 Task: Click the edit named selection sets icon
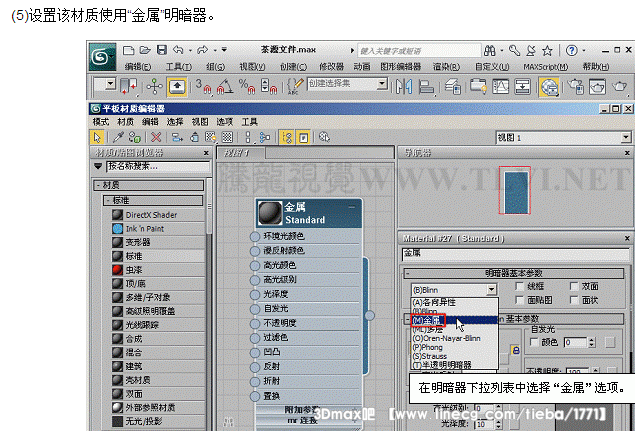point(295,86)
